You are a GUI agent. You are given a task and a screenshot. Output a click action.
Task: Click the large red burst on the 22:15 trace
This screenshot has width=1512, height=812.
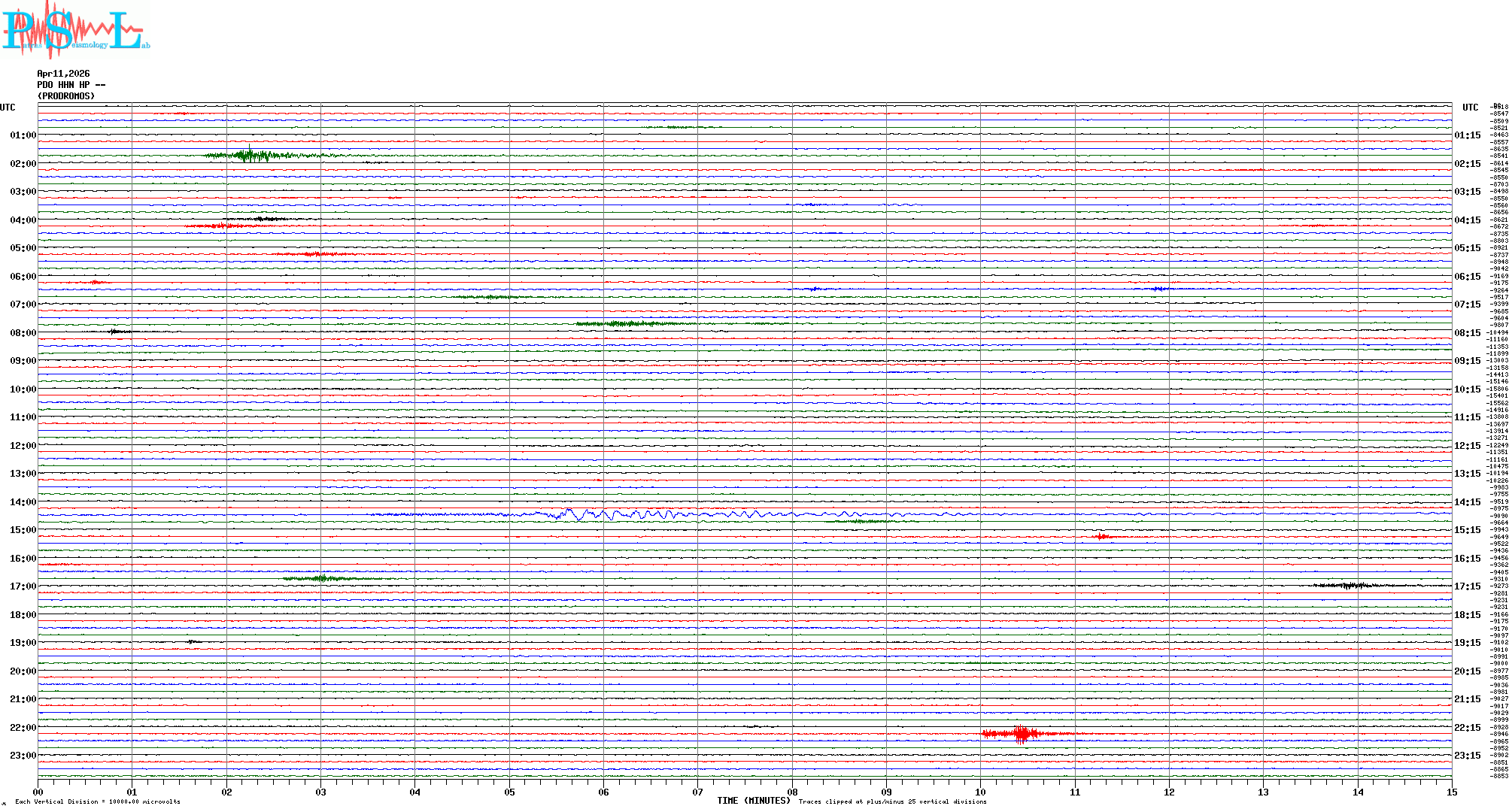pos(1020,733)
